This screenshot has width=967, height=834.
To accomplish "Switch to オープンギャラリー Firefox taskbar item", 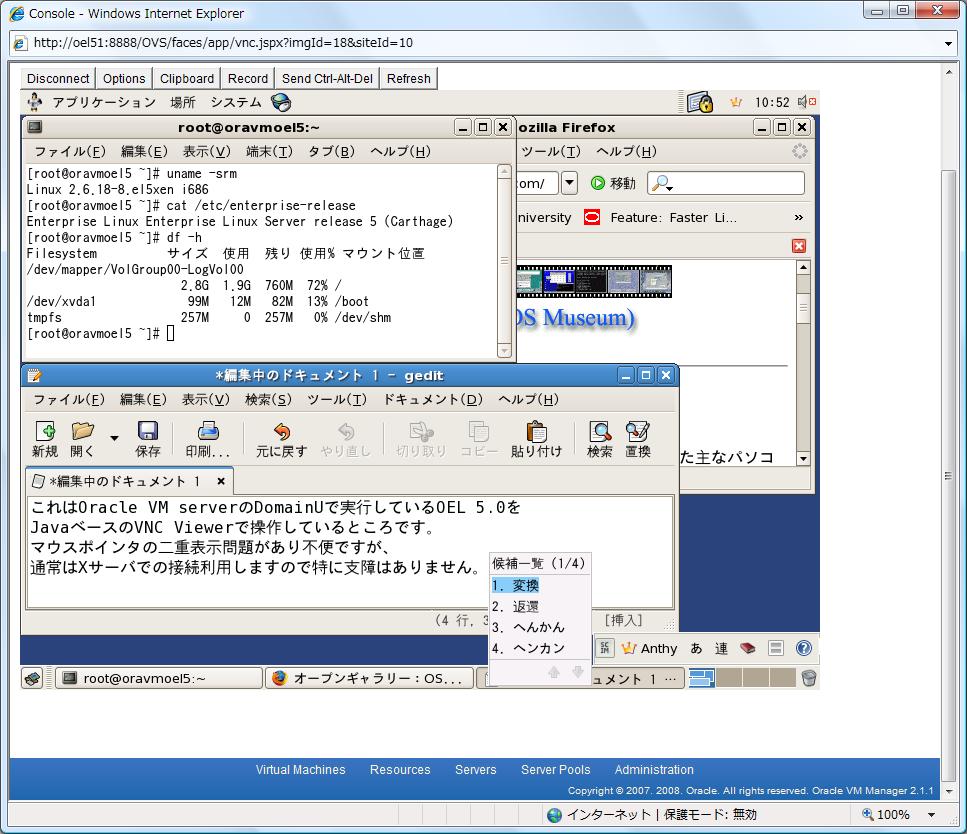I will (x=369, y=679).
